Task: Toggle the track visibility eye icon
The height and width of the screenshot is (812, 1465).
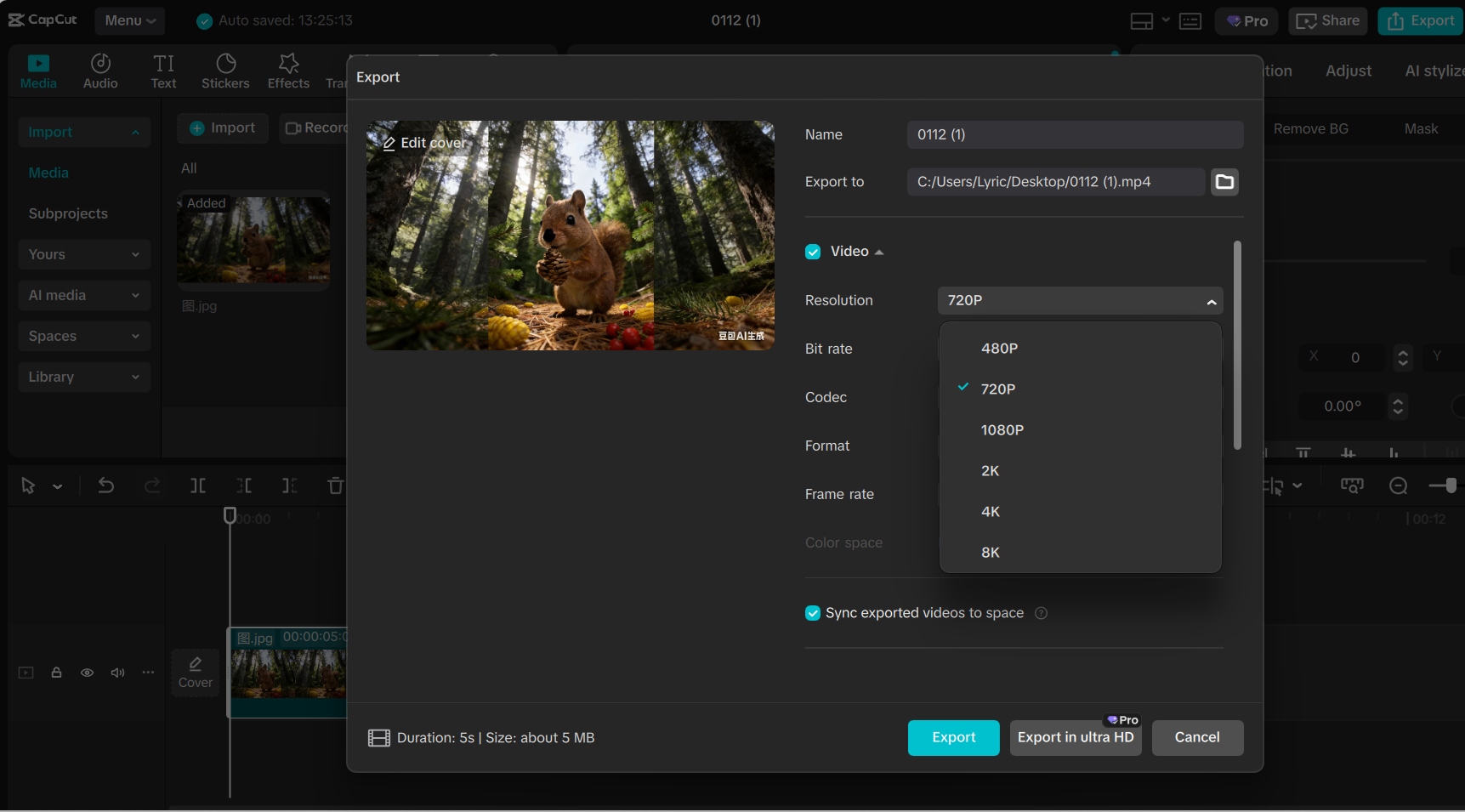Action: tap(87, 672)
